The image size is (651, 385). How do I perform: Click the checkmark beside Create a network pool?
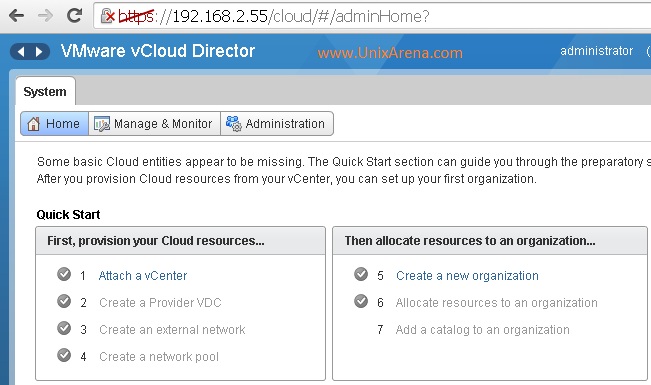tap(64, 355)
